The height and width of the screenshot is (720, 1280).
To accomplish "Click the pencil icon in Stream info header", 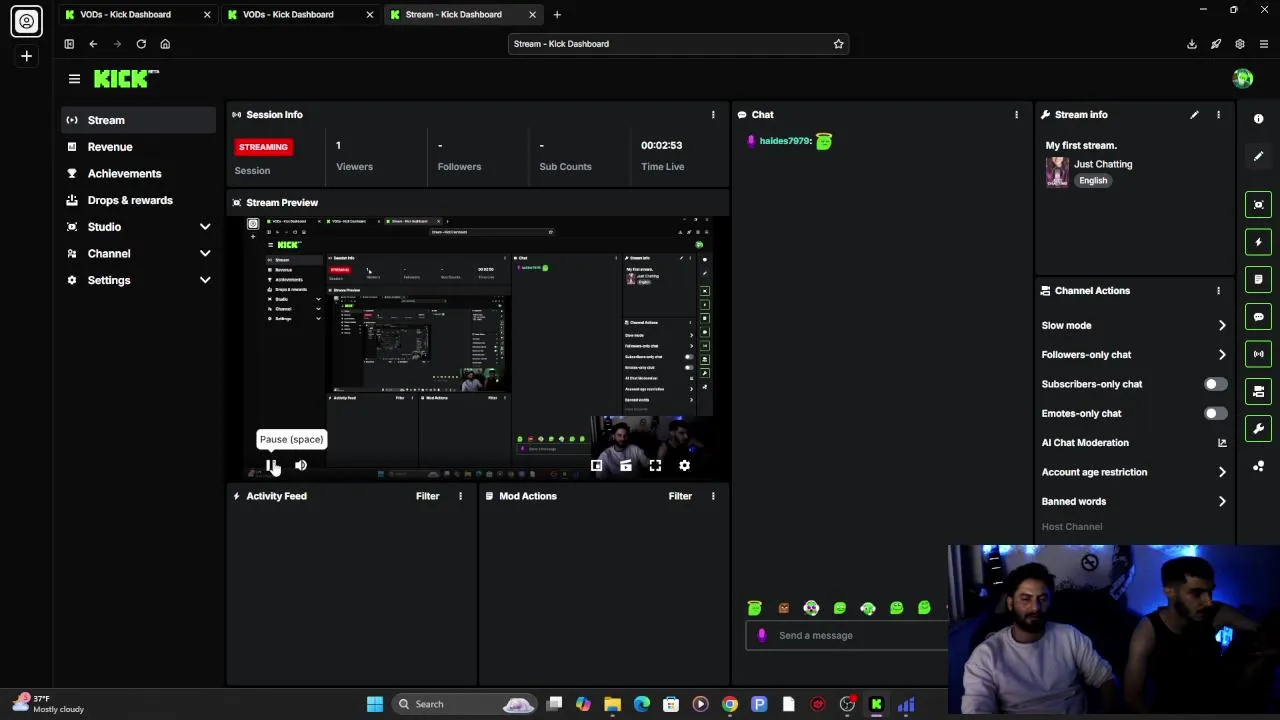I will 1194,115.
